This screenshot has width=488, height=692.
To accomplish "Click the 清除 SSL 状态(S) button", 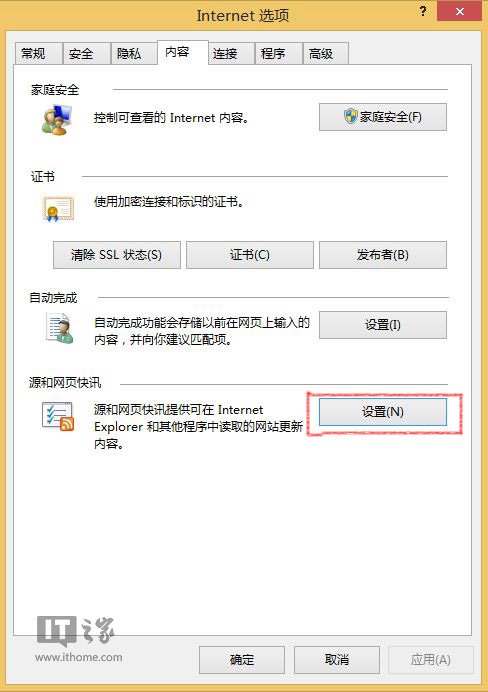I will 117,255.
